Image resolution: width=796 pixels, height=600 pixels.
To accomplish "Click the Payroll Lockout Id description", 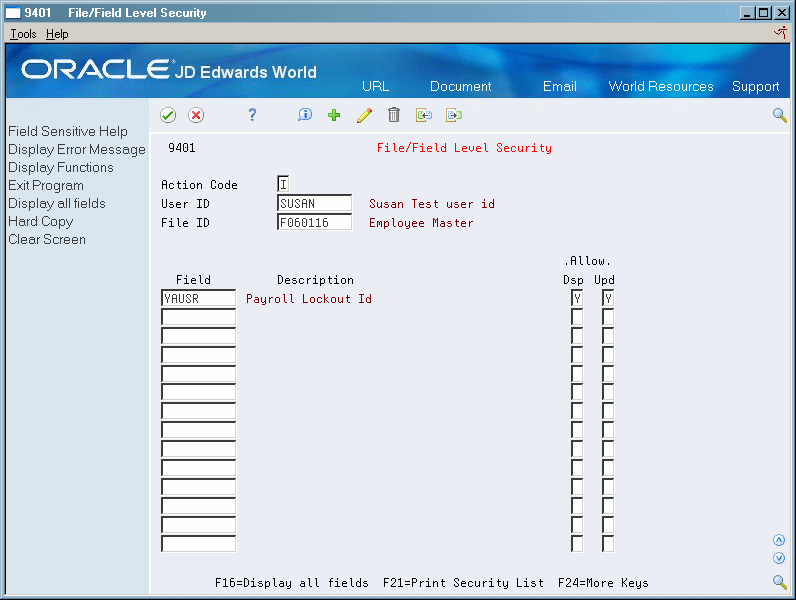I will [x=309, y=298].
